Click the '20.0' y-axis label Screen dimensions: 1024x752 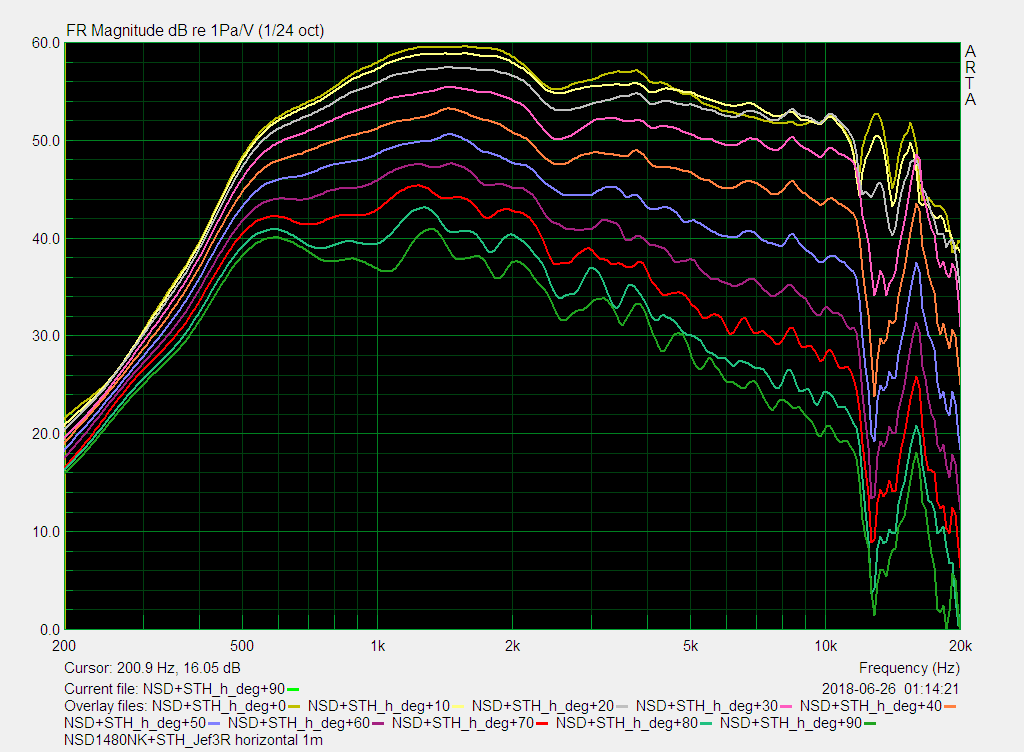click(46, 434)
